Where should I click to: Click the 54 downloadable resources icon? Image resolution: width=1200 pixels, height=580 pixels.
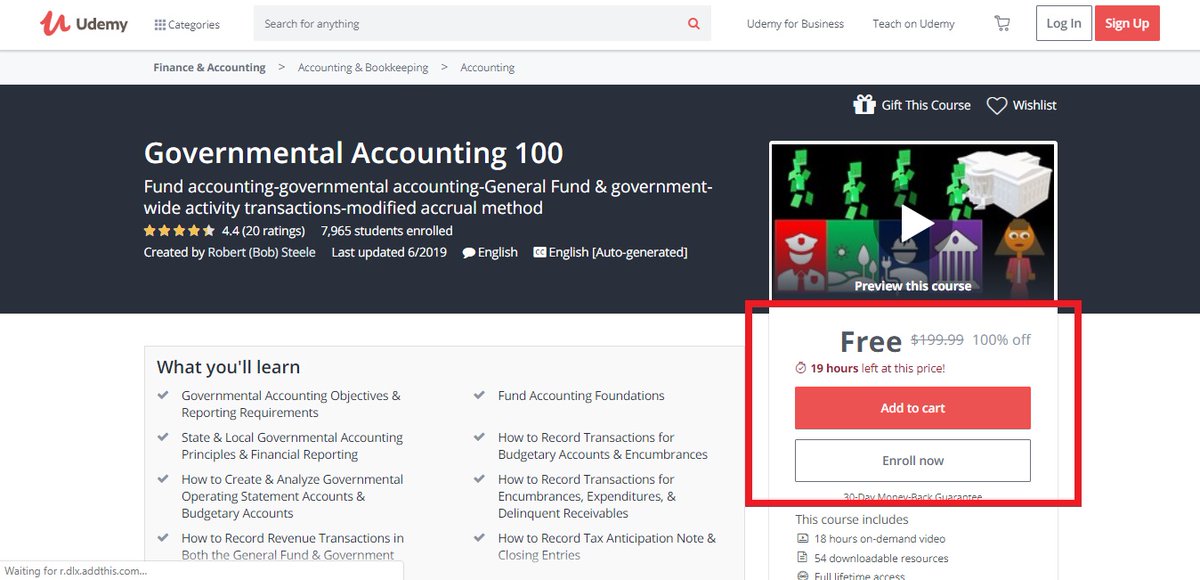[801, 558]
